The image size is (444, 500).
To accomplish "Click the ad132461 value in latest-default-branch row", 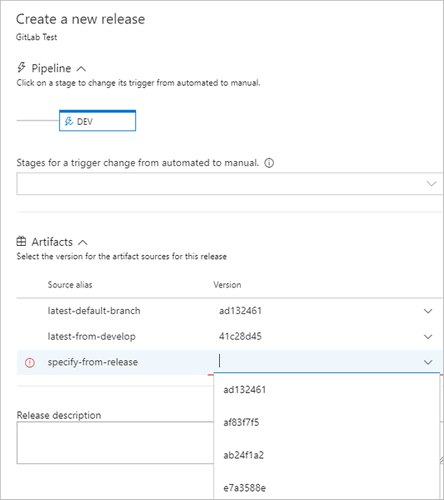I will pyautogui.click(x=240, y=311).
